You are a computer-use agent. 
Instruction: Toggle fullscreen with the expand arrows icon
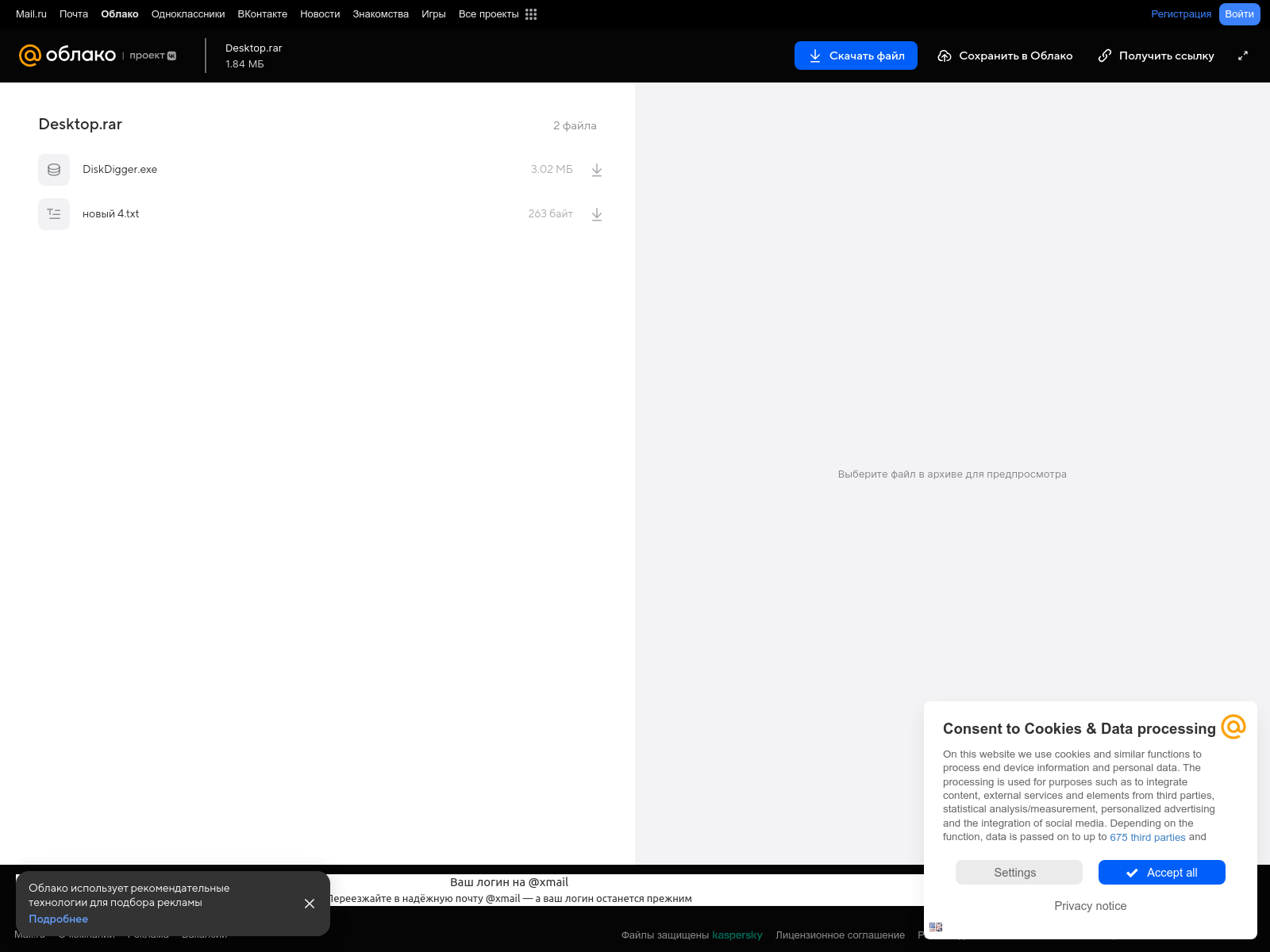pos(1243,56)
